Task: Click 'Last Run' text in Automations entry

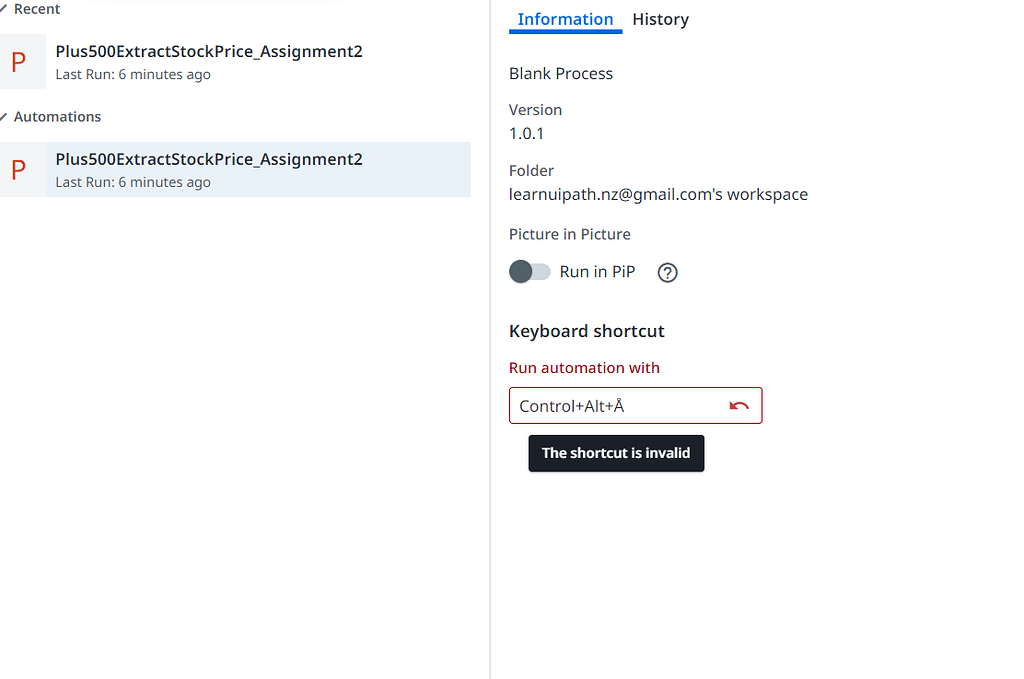Action: pyautogui.click(x=133, y=183)
